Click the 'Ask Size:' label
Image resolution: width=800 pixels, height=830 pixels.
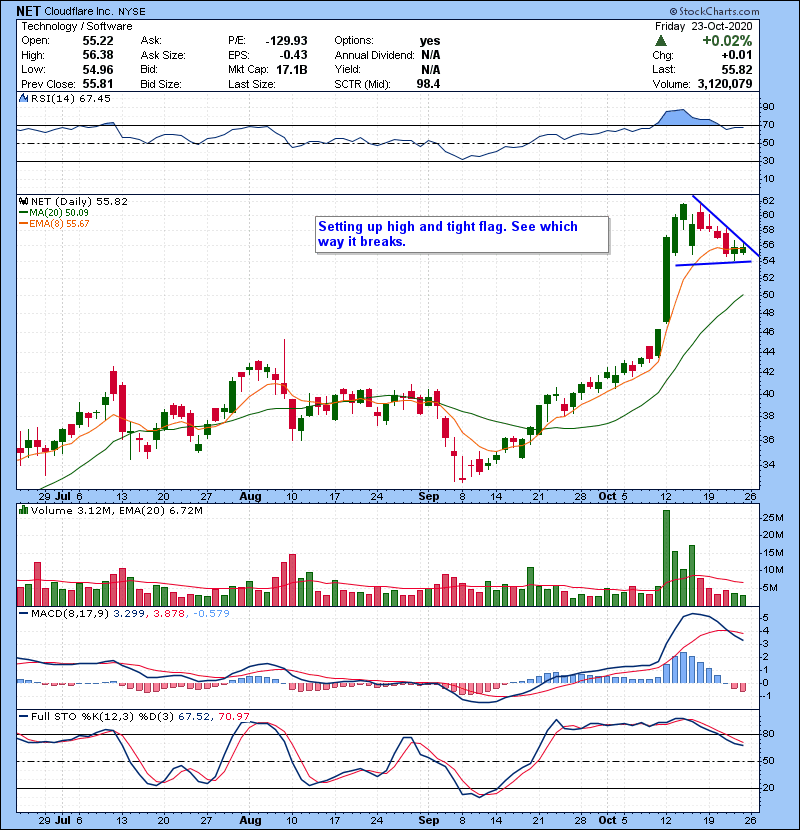163,55
